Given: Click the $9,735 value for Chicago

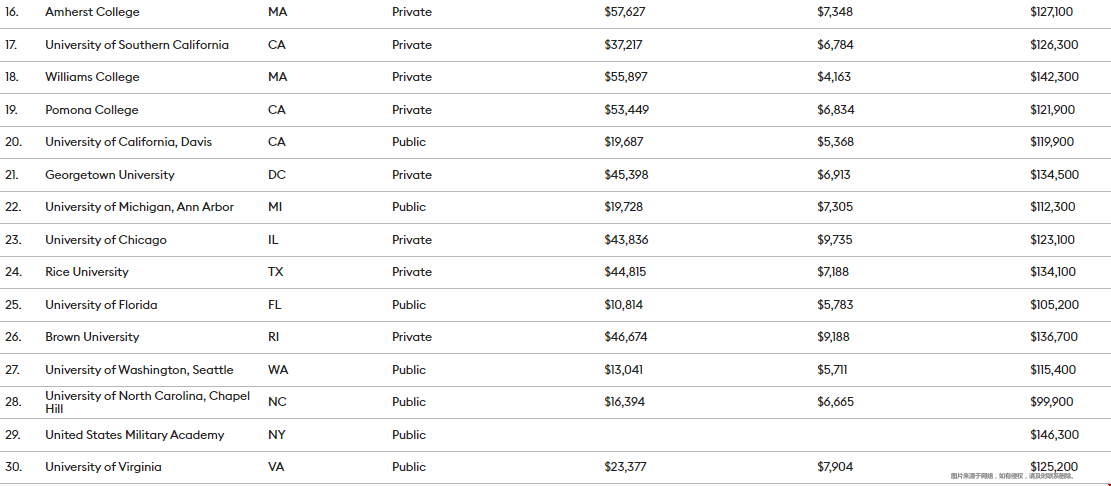Looking at the screenshot, I should (835, 240).
